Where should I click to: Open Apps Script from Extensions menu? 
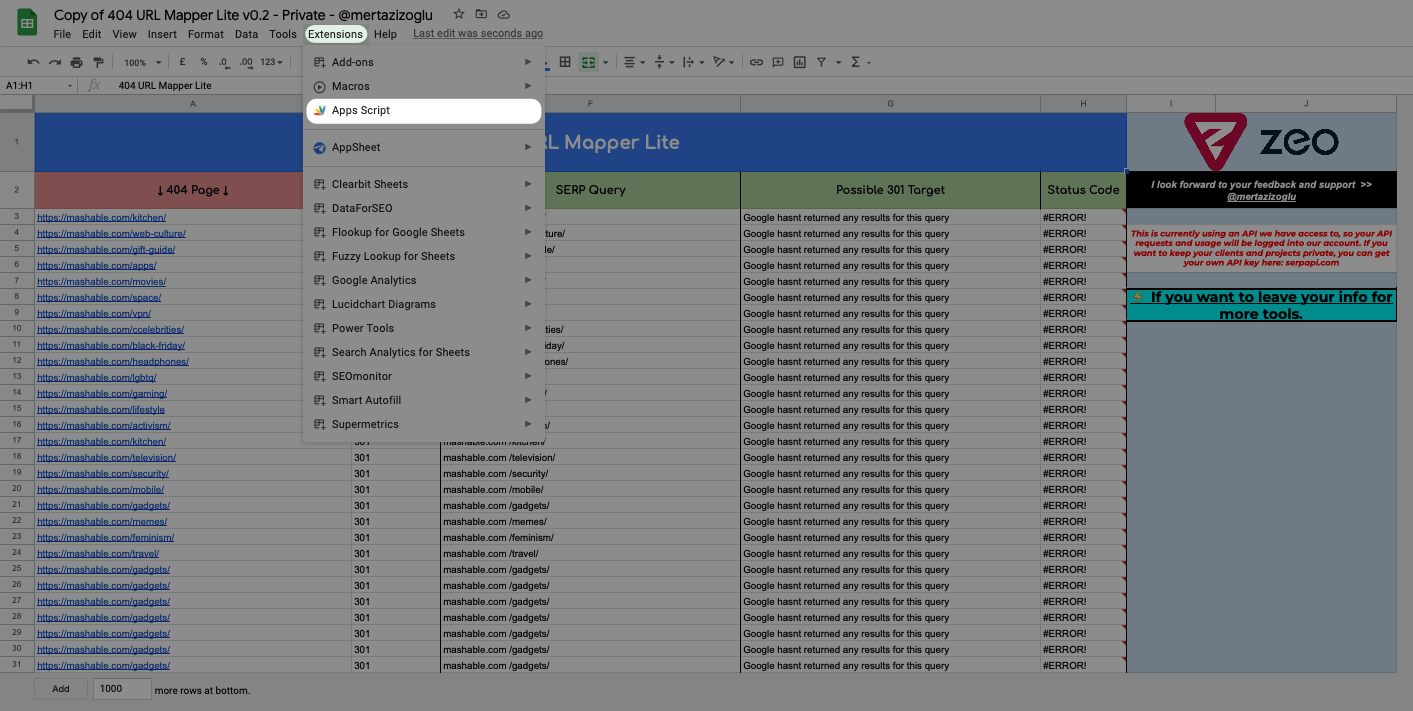[424, 110]
